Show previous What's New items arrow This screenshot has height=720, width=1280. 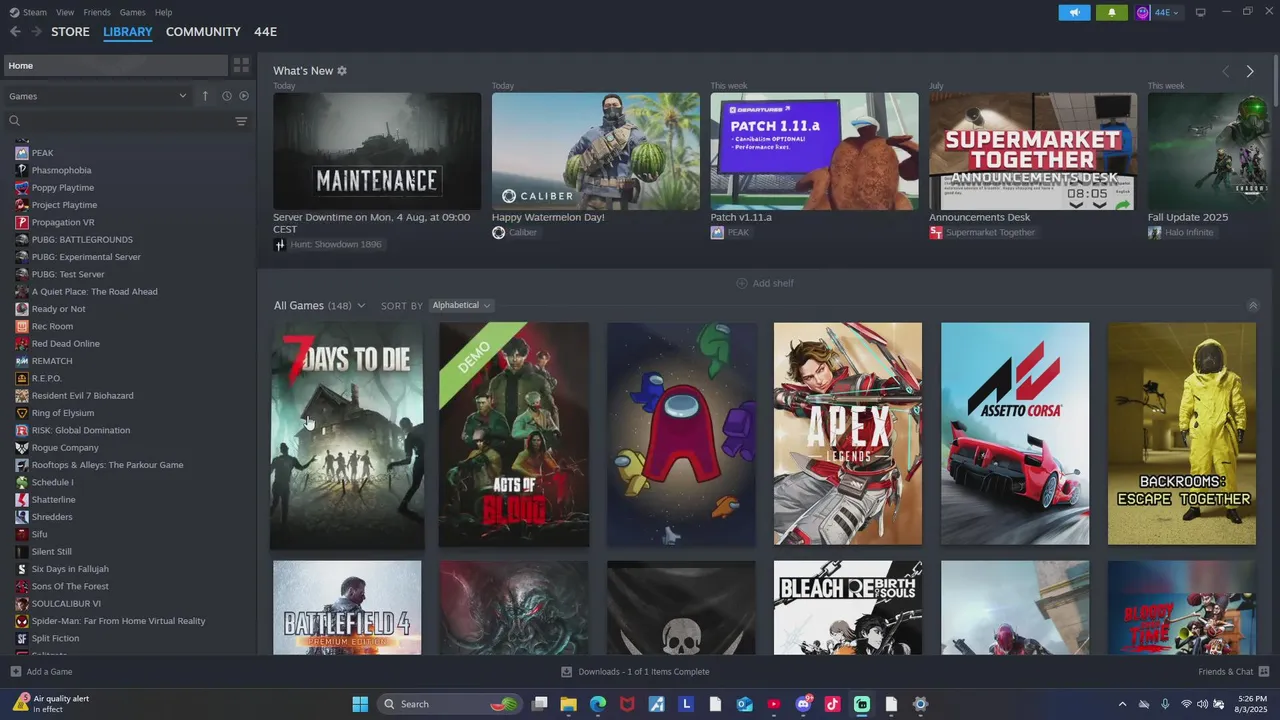coord(1226,71)
